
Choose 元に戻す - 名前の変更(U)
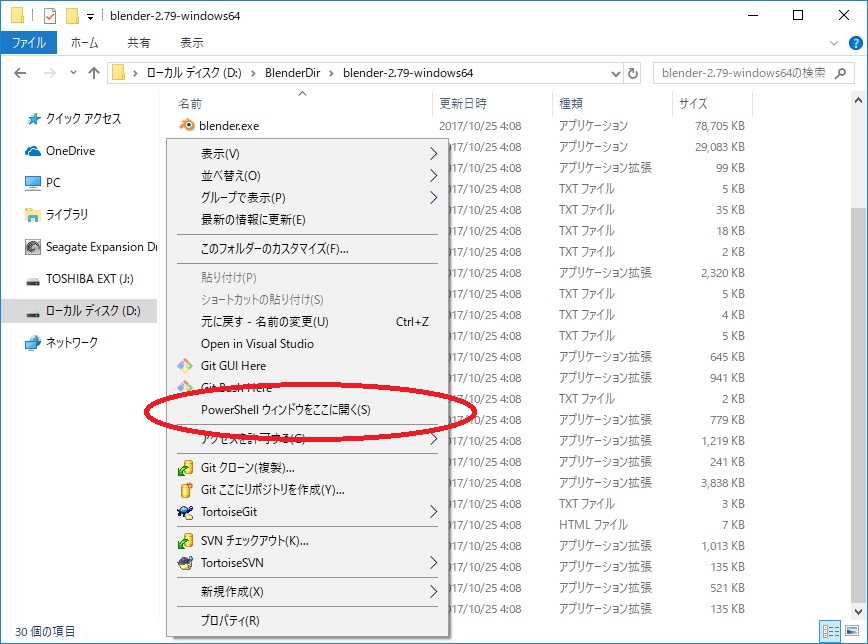tap(307, 322)
